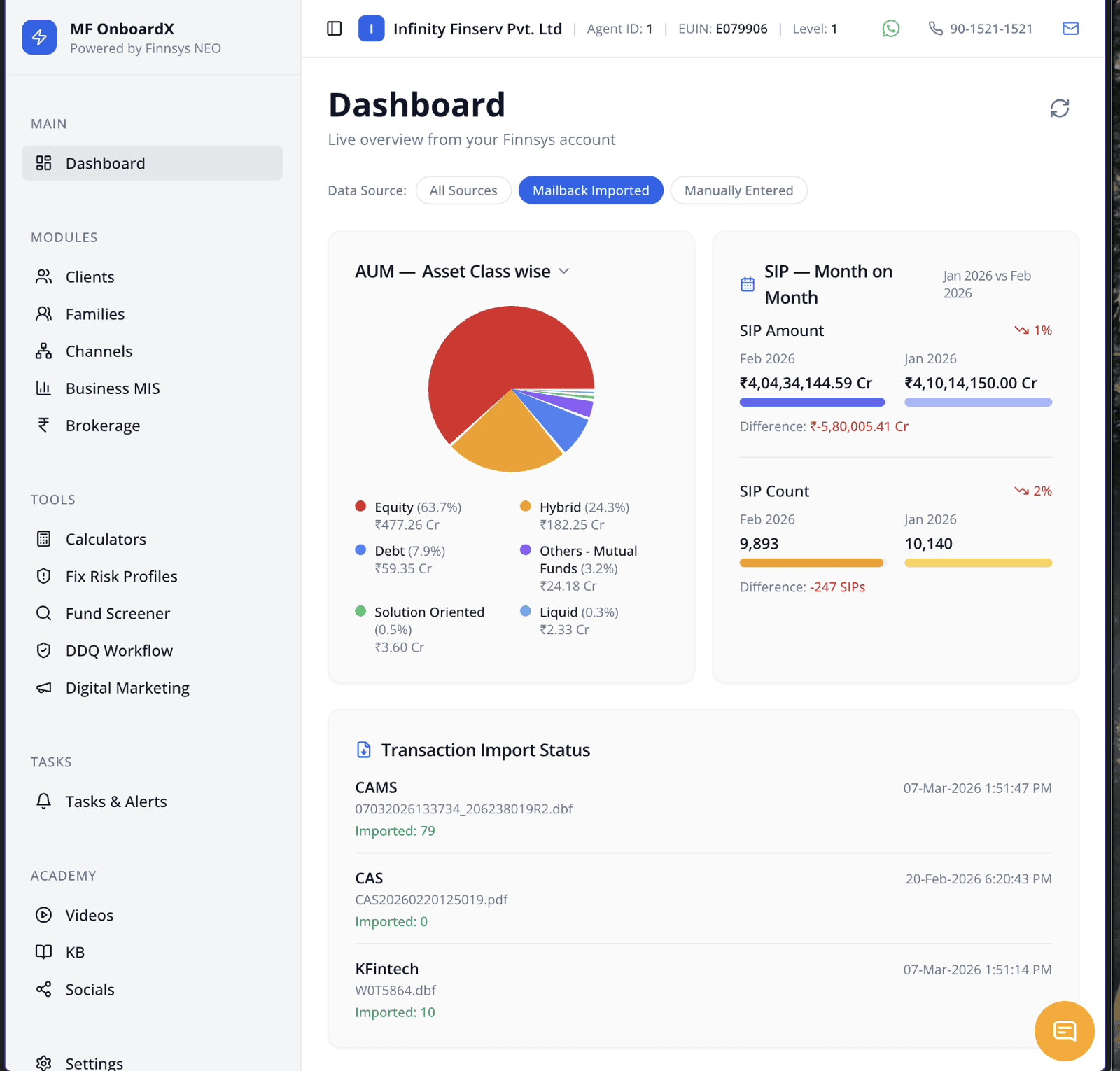Click the Hybrid orange pie slice

point(505,437)
